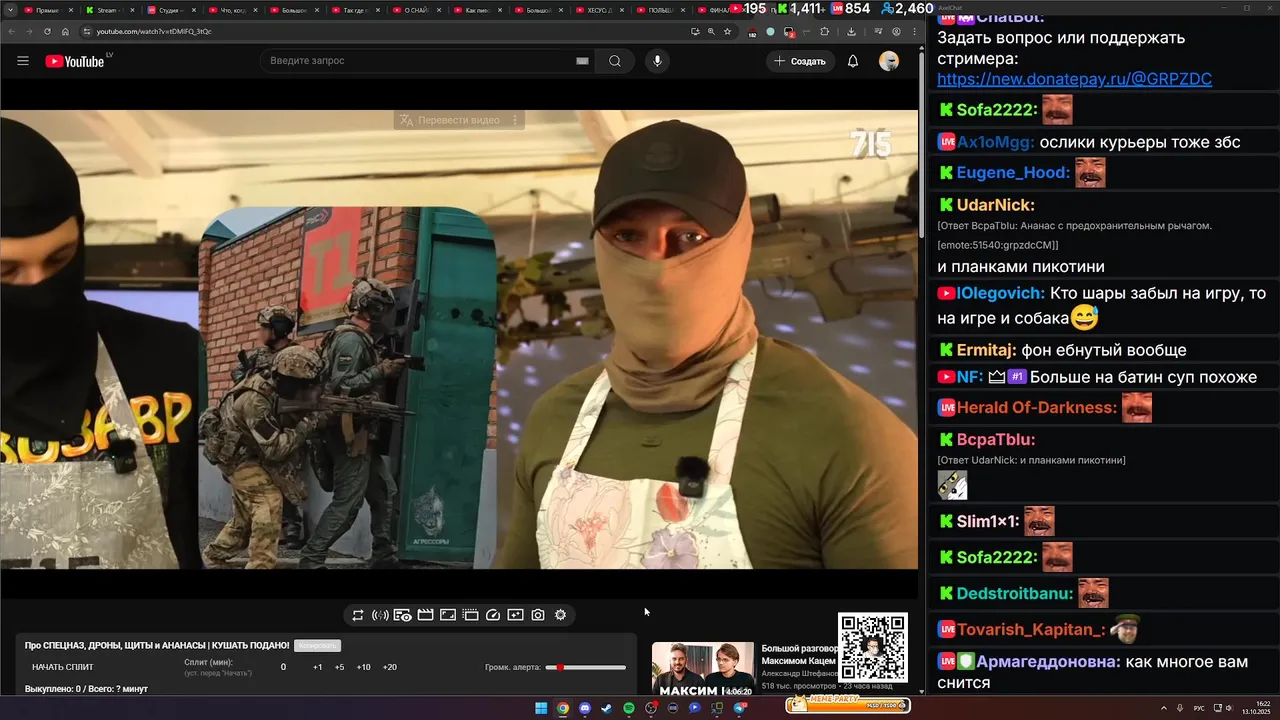This screenshot has height=720, width=1280.
Task: Bookmark this page with the star icon
Action: [x=727, y=31]
